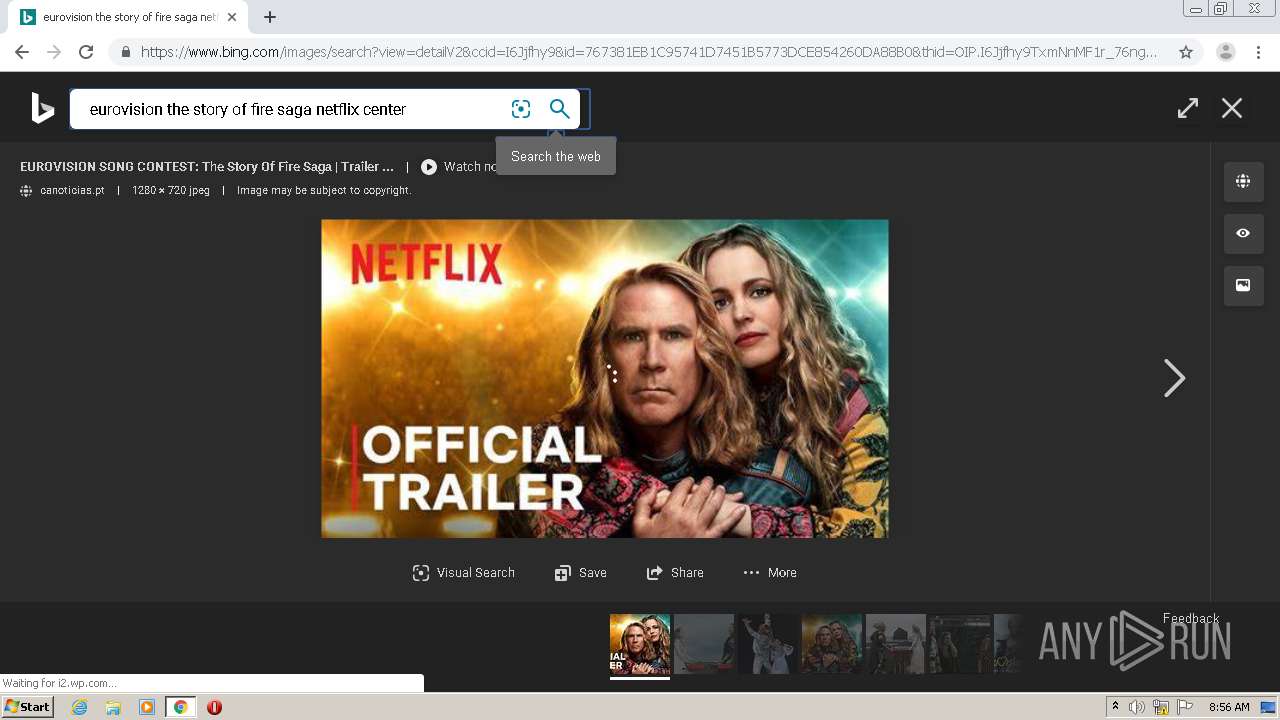Select first filmstrip thumbnail of trailer
Screen dimensions: 1280x720
[x=640, y=644]
